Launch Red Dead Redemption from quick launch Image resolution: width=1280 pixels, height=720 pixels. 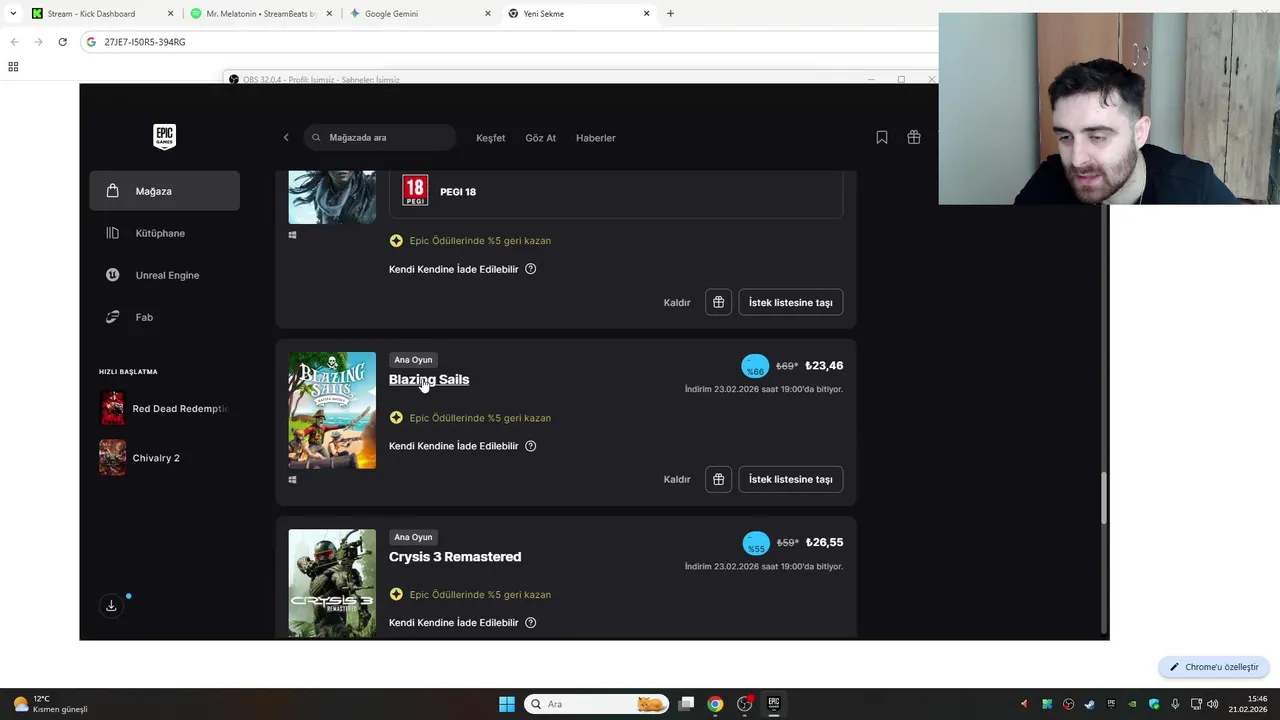pos(164,408)
